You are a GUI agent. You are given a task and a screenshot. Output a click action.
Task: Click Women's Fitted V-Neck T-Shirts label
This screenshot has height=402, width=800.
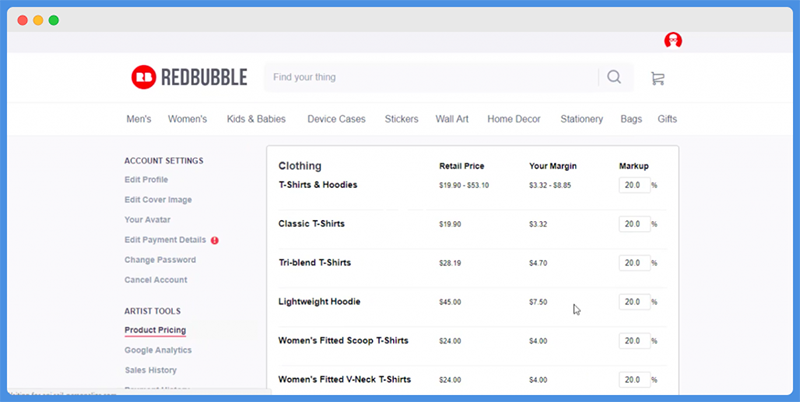344,379
